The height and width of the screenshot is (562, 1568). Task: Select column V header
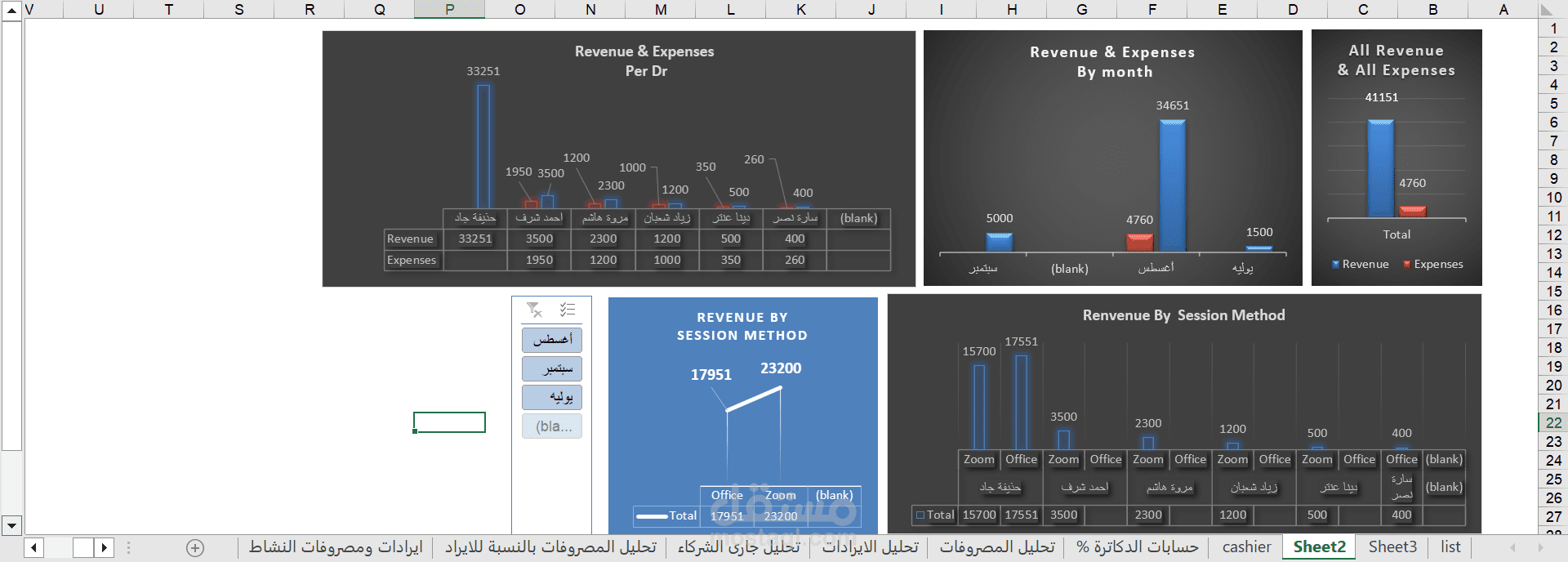pos(29,10)
